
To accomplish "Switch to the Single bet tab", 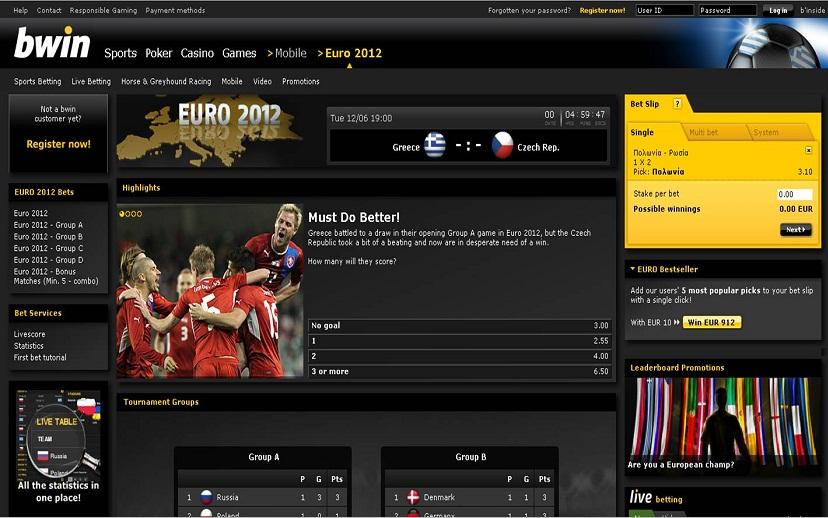I will [x=642, y=133].
